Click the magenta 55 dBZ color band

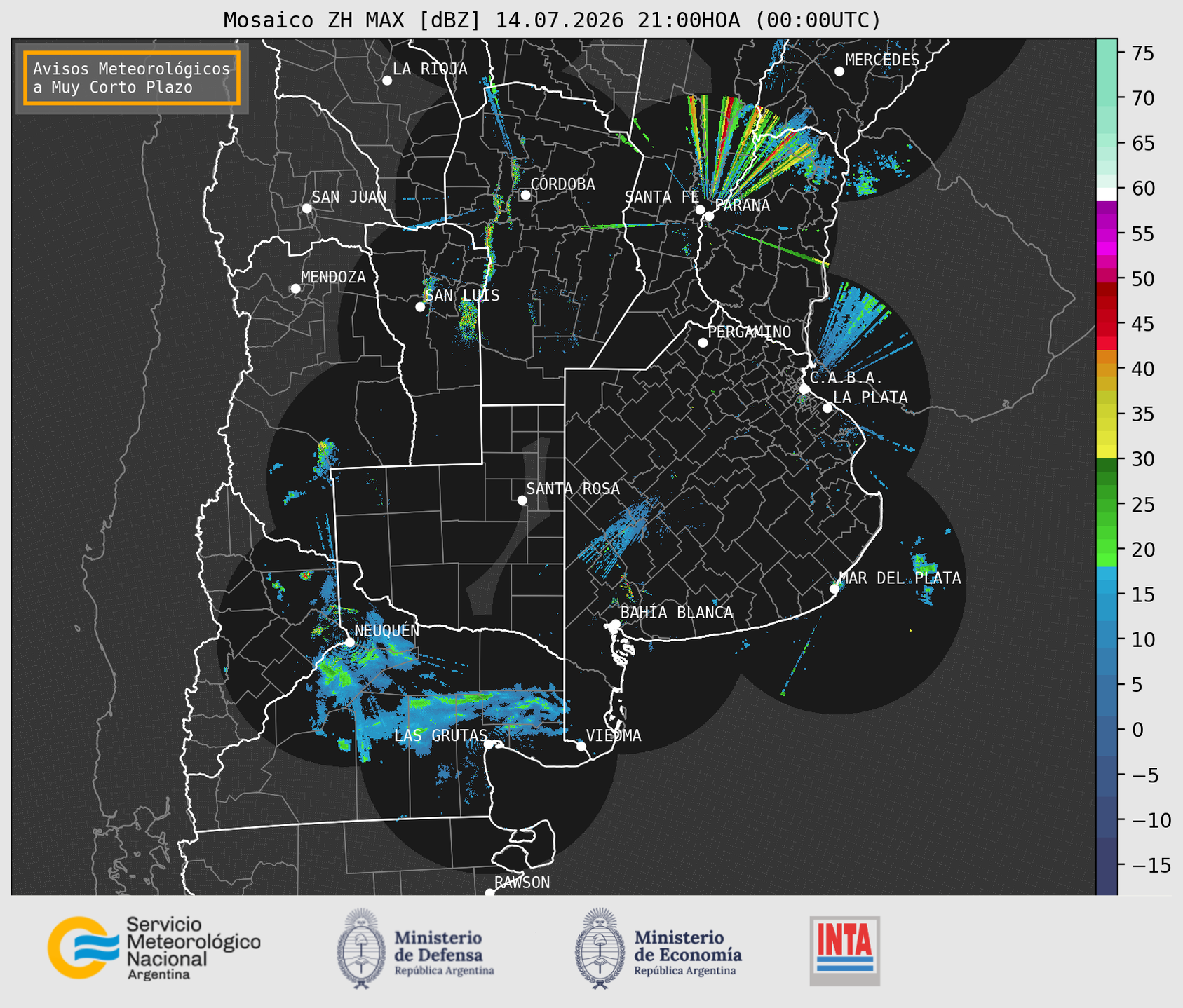click(1106, 234)
